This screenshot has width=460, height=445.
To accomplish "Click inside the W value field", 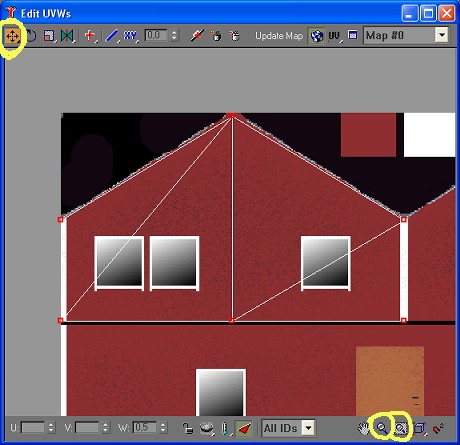I will click(x=145, y=428).
